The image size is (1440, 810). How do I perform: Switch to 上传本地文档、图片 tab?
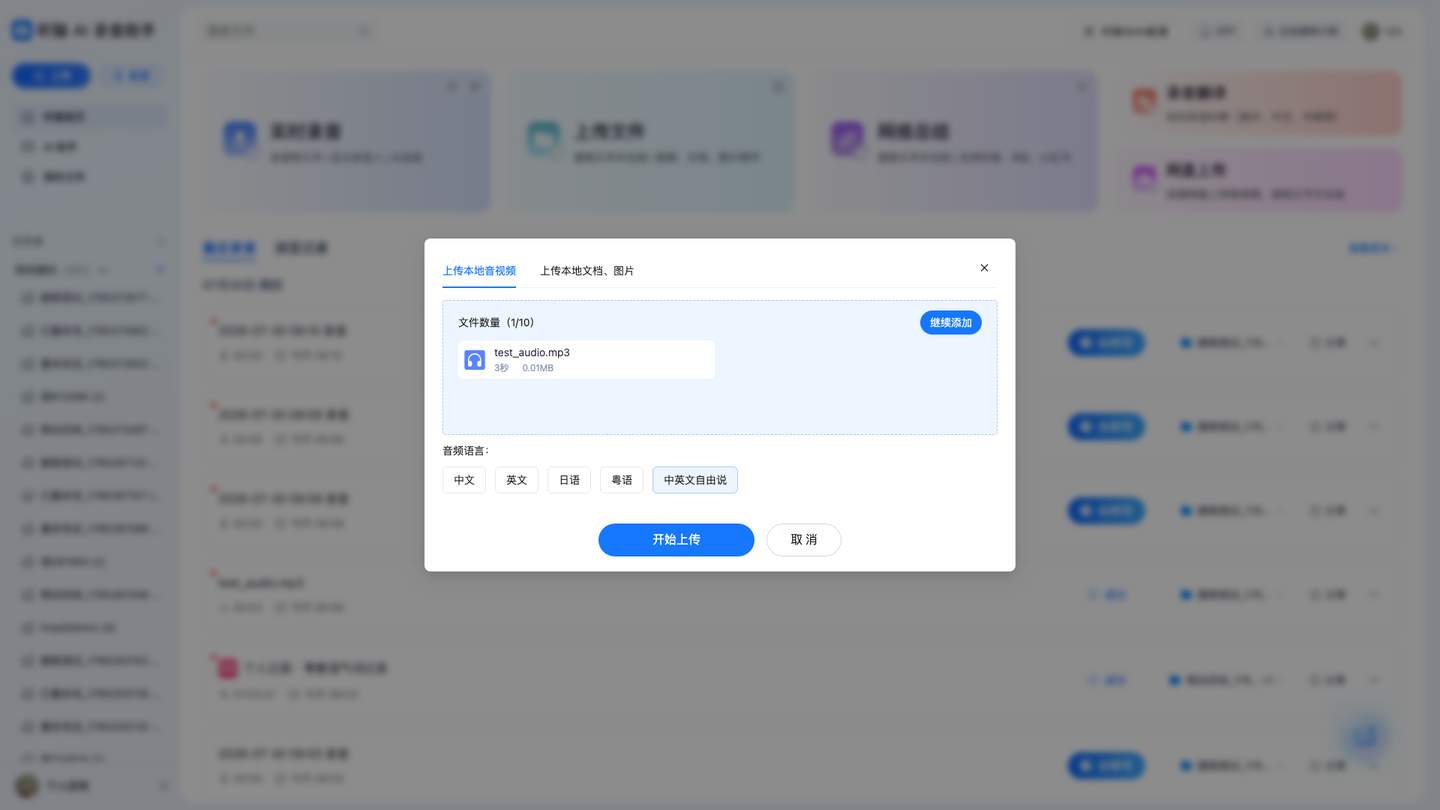[x=587, y=271]
